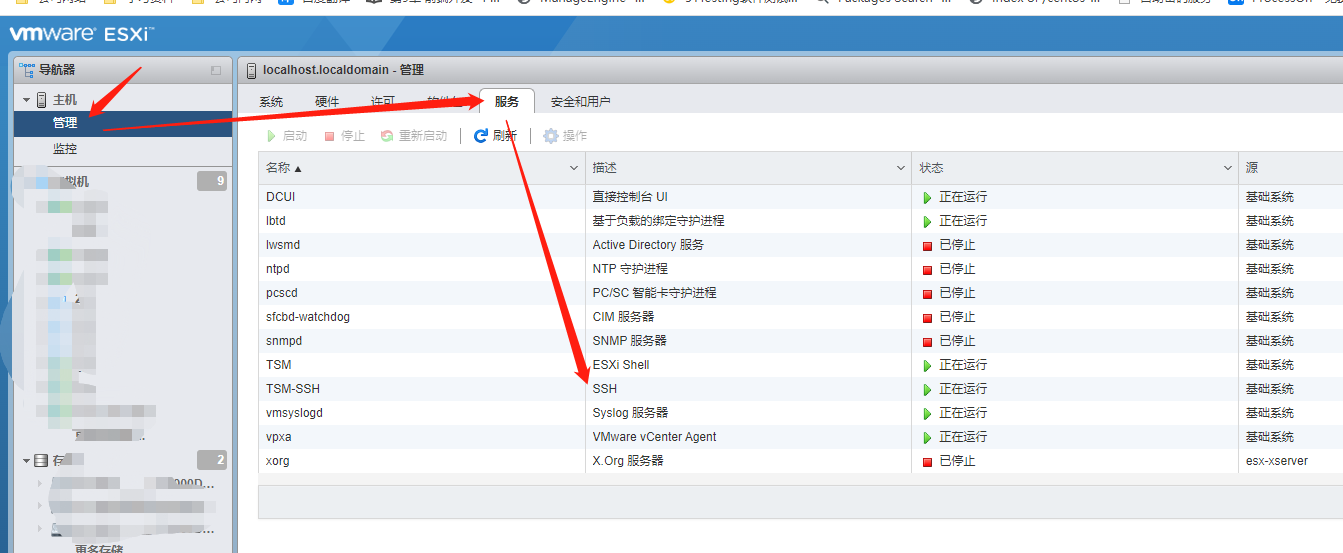
Task: Switch to the 系统 tab
Action: point(271,102)
